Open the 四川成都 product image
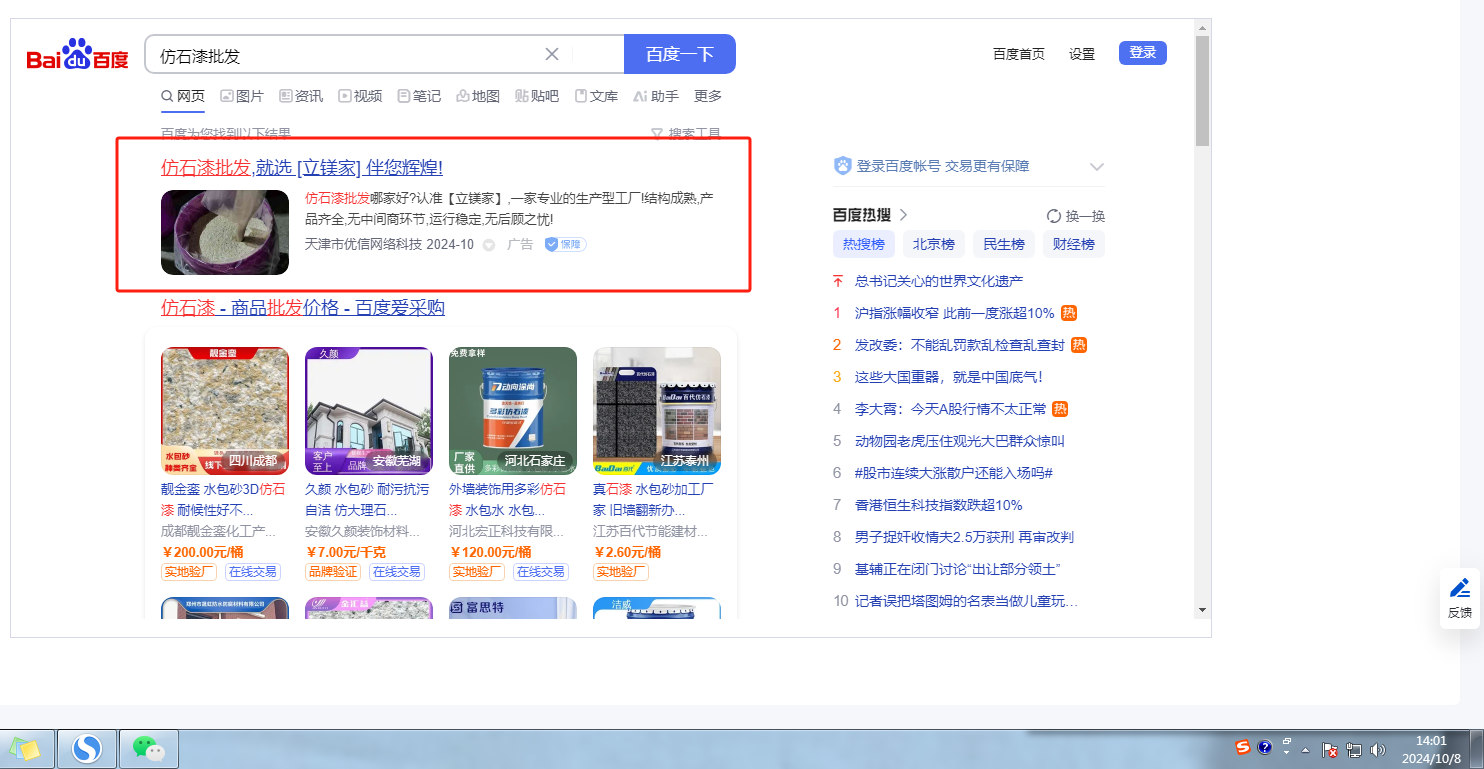Viewport: 1484px width, 769px height. [x=225, y=410]
